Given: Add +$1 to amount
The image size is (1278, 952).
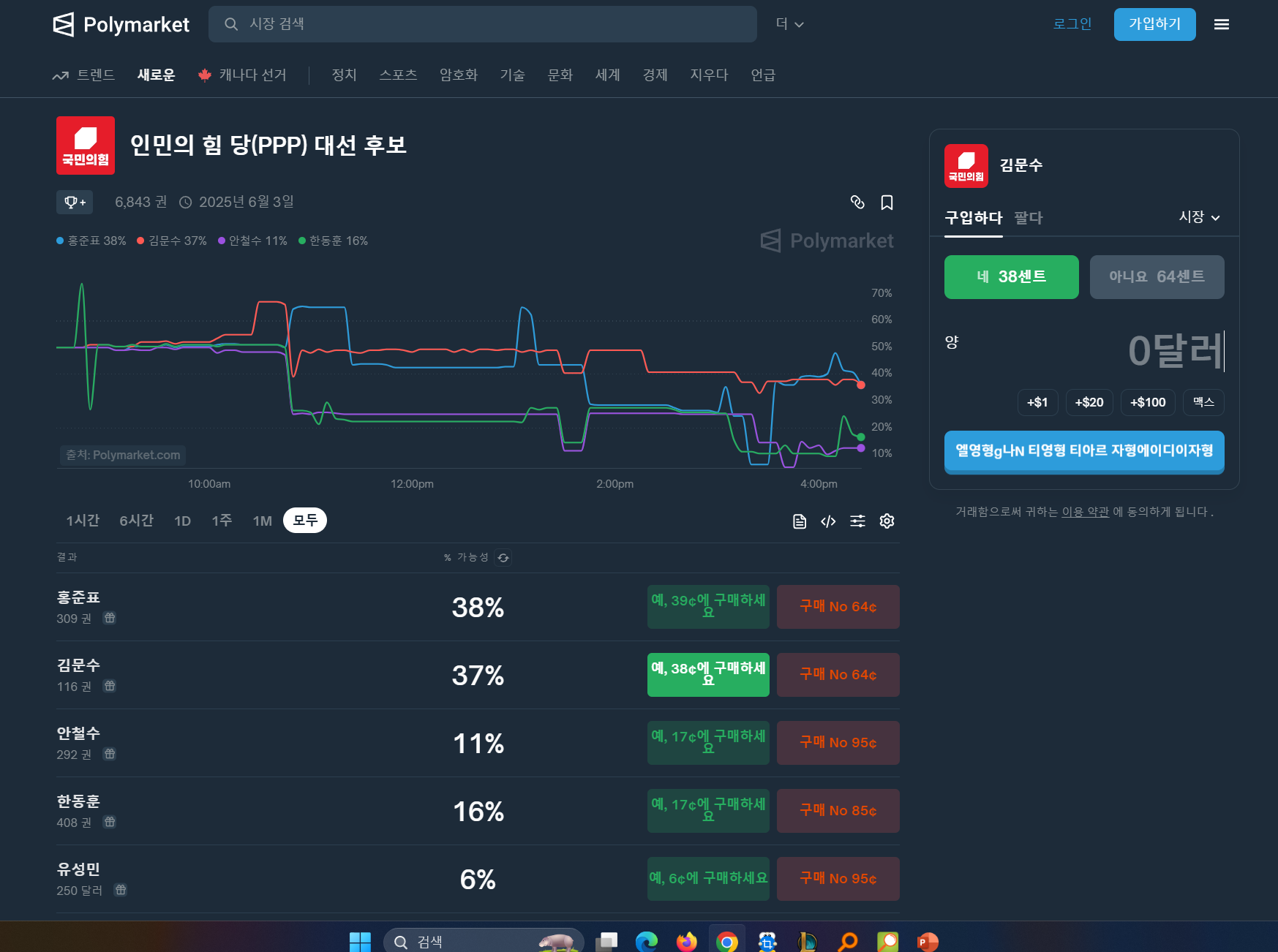Looking at the screenshot, I should coord(1037,402).
